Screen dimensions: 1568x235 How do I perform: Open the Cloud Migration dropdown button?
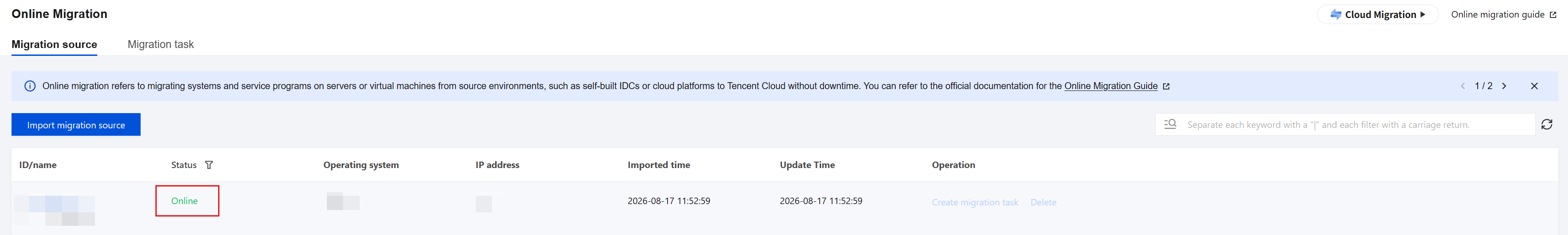pos(1378,15)
